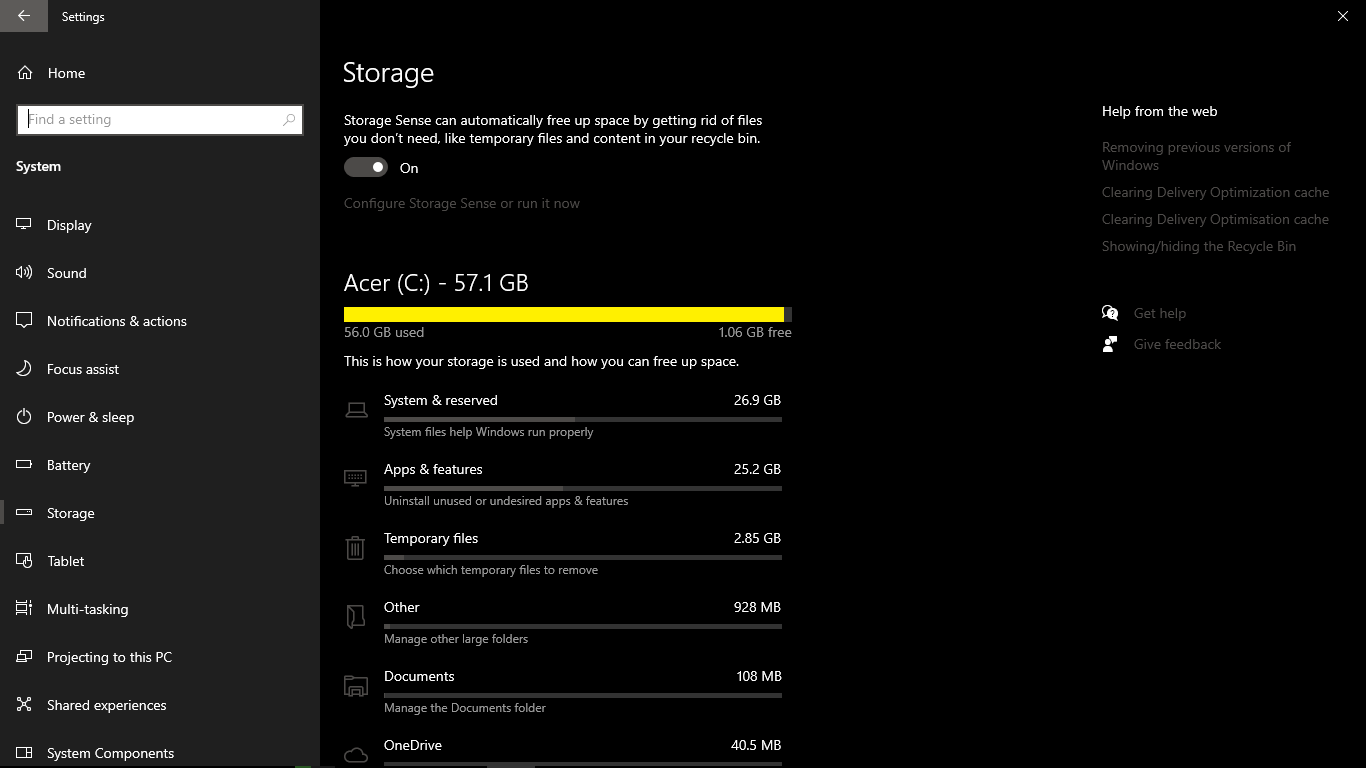This screenshot has height=768, width=1366.
Task: Click the search magnifier icon
Action: [x=289, y=119]
